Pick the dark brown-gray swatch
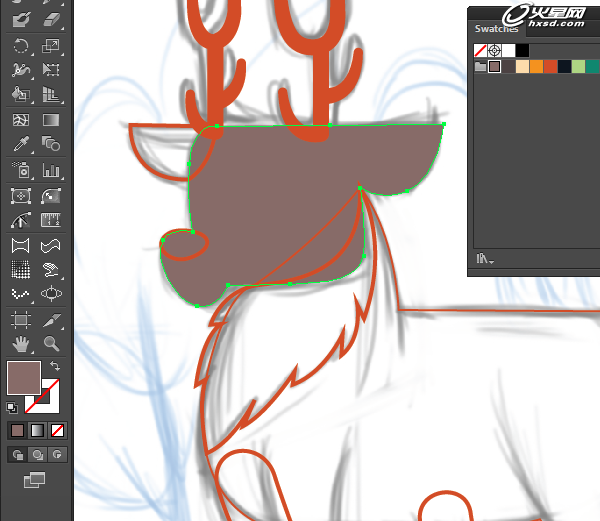 click(509, 67)
